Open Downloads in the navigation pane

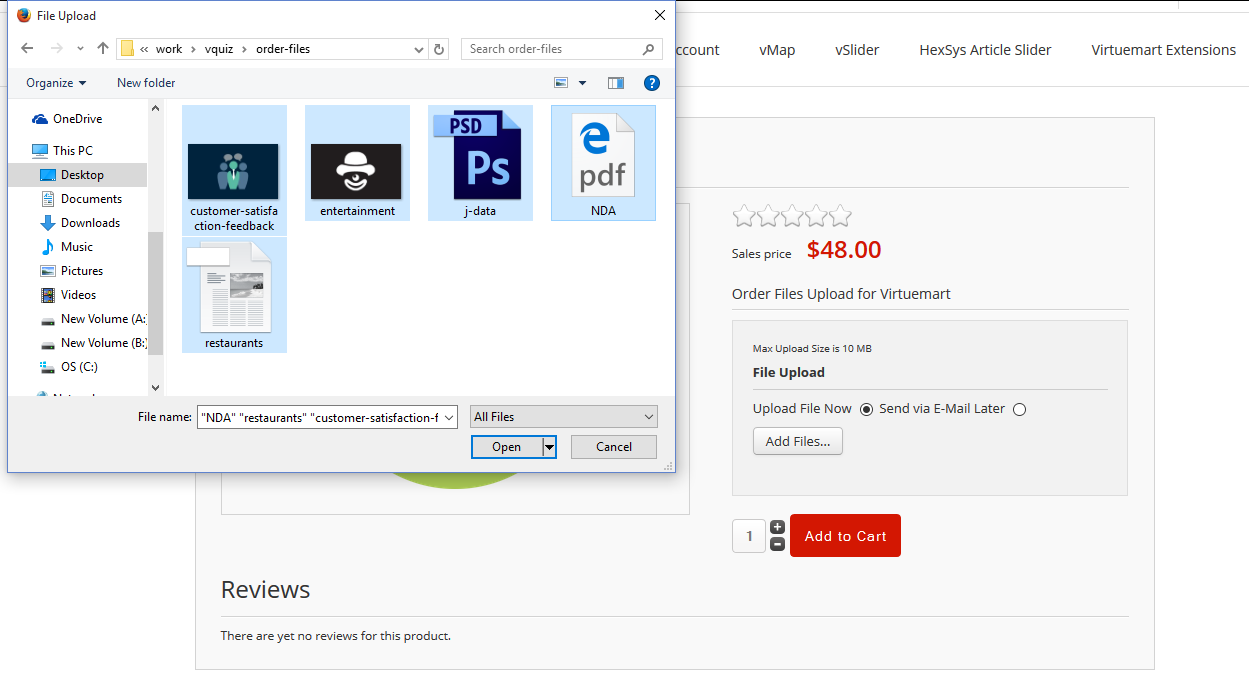90,223
